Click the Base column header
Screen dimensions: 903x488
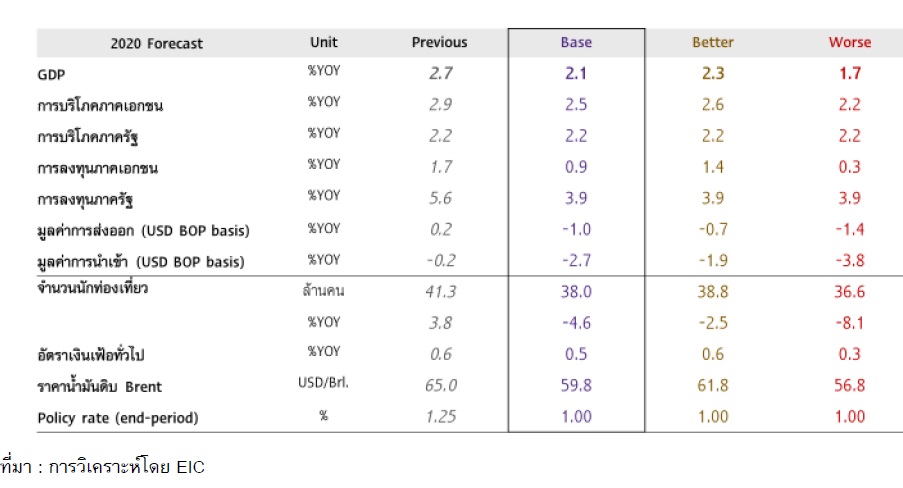click(576, 43)
